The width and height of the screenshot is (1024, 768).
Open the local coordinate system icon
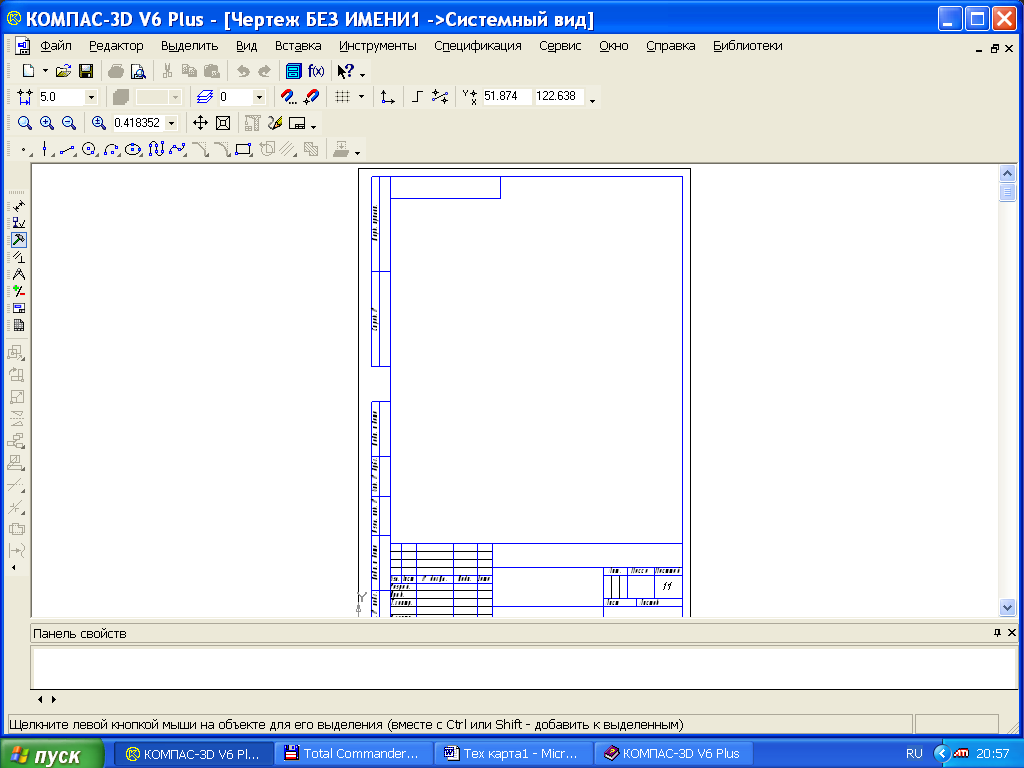pos(387,97)
